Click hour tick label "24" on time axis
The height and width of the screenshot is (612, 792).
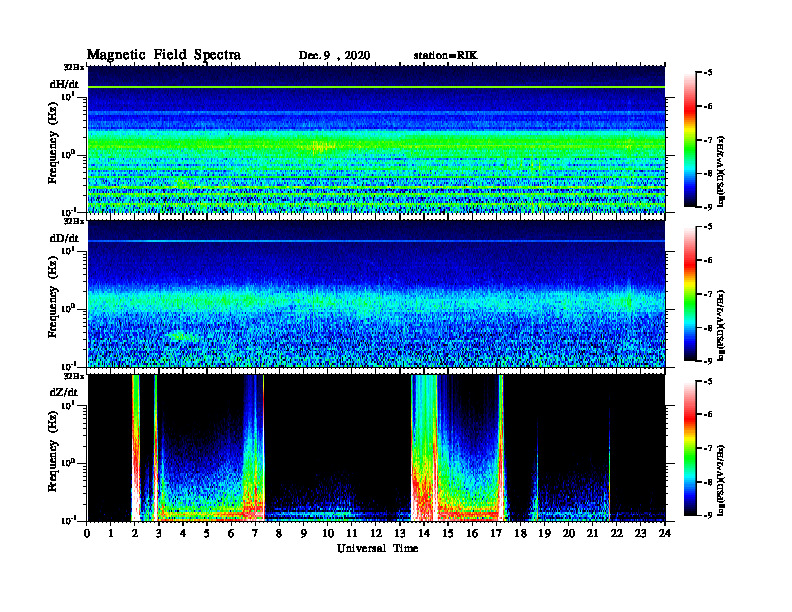point(665,534)
